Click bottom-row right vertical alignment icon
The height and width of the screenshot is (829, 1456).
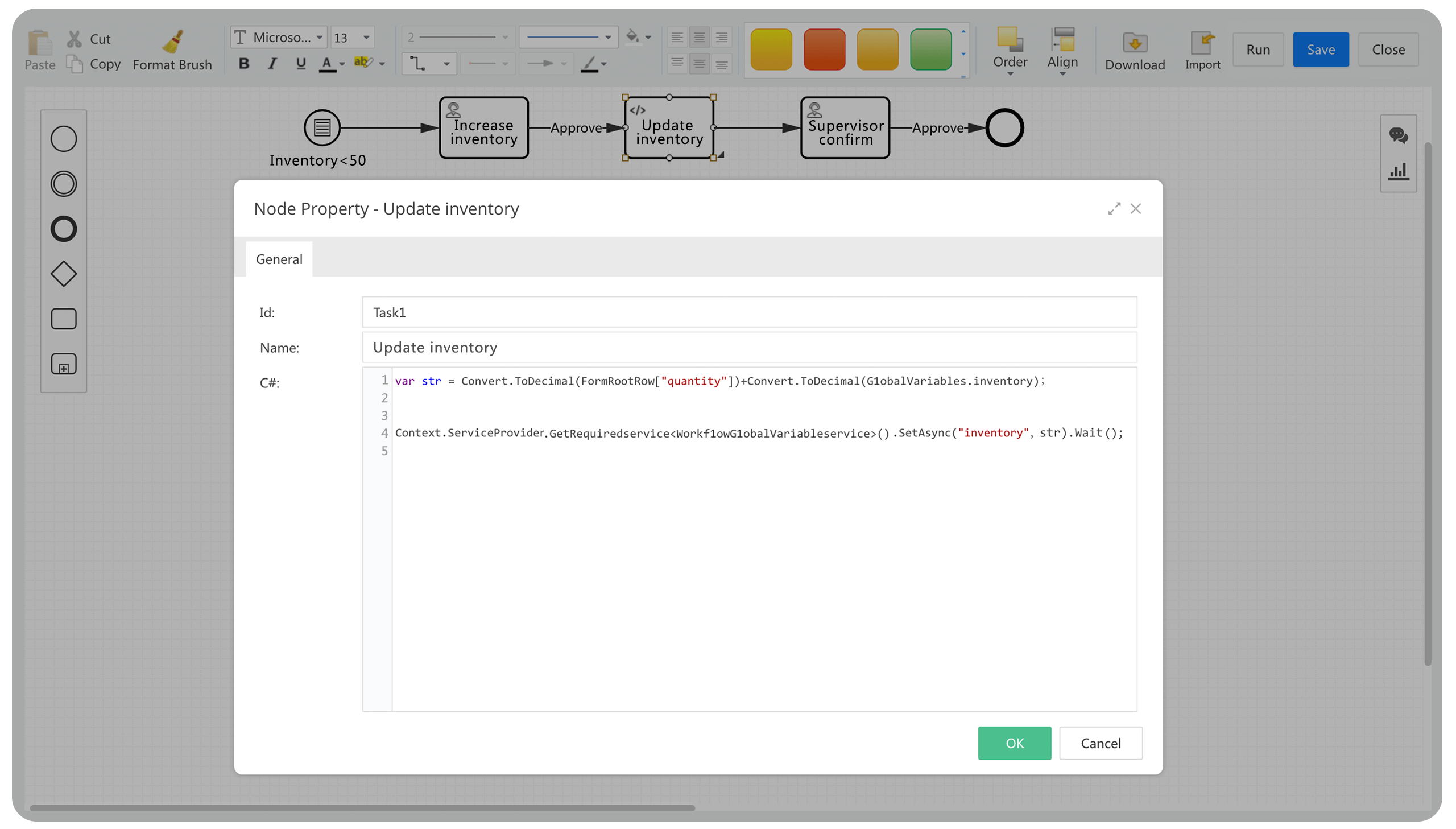721,64
